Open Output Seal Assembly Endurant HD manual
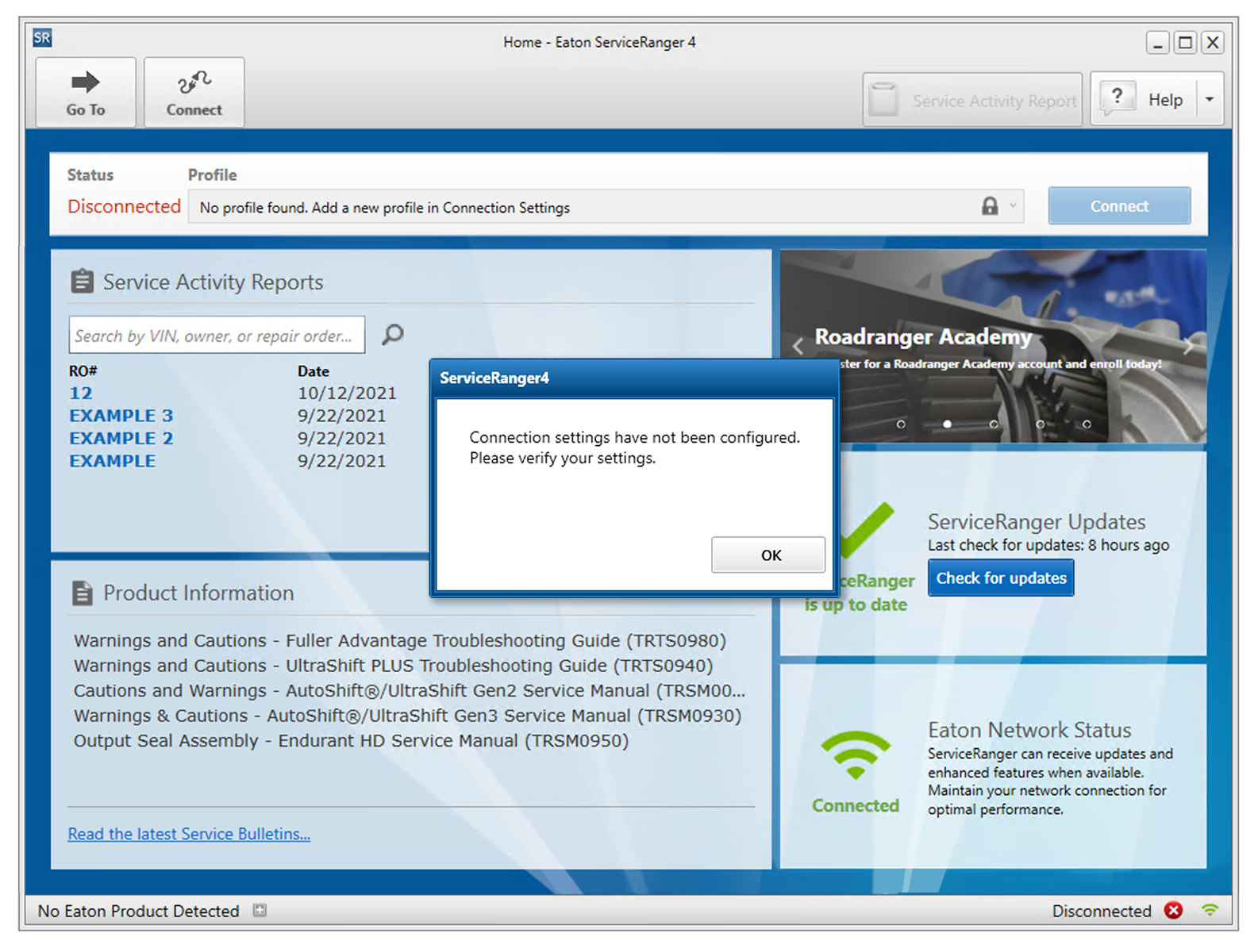 351,740
